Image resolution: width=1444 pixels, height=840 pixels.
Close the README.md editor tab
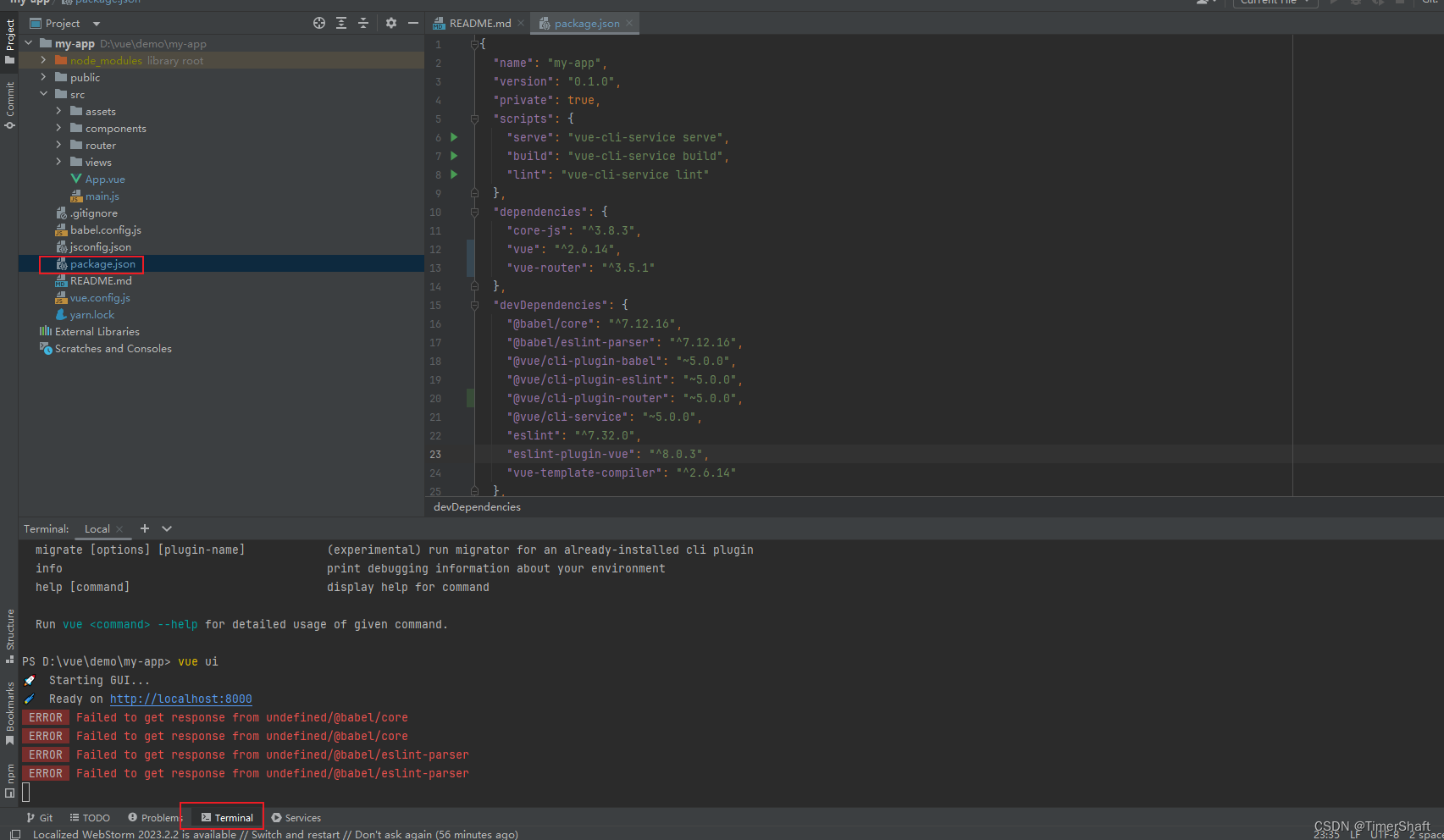521,24
